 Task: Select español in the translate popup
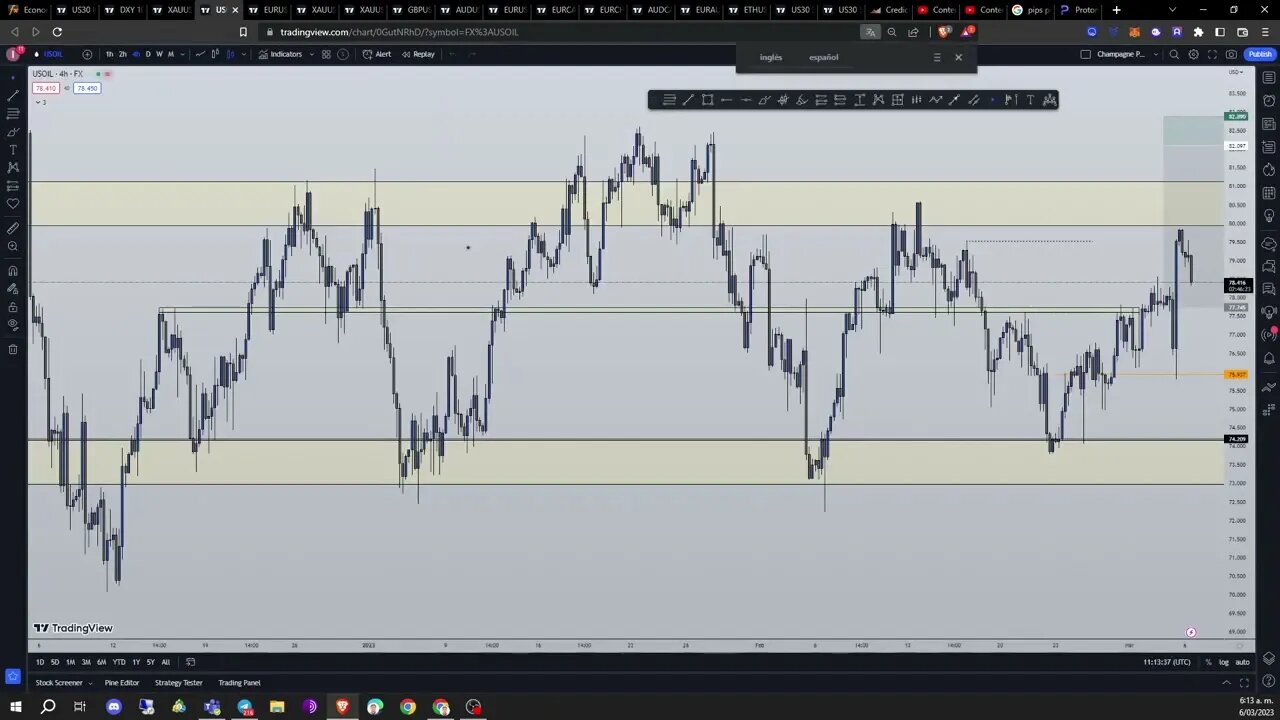tap(824, 57)
